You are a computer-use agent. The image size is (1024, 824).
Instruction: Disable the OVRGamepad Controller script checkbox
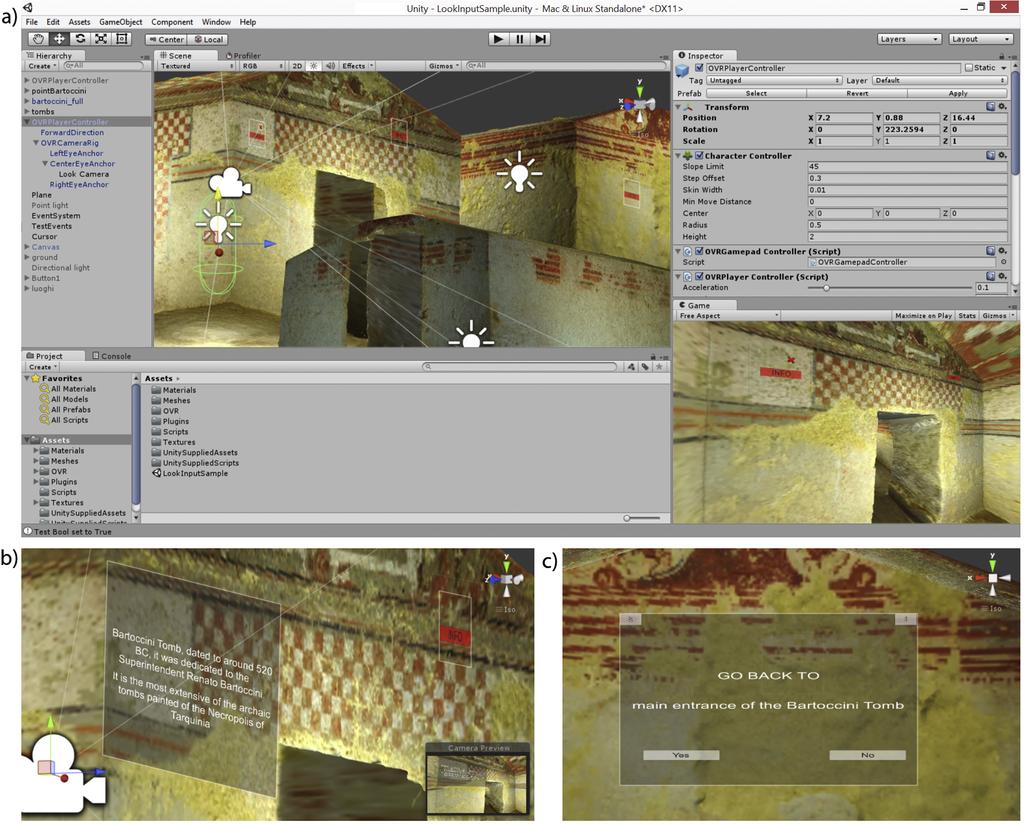click(x=699, y=251)
